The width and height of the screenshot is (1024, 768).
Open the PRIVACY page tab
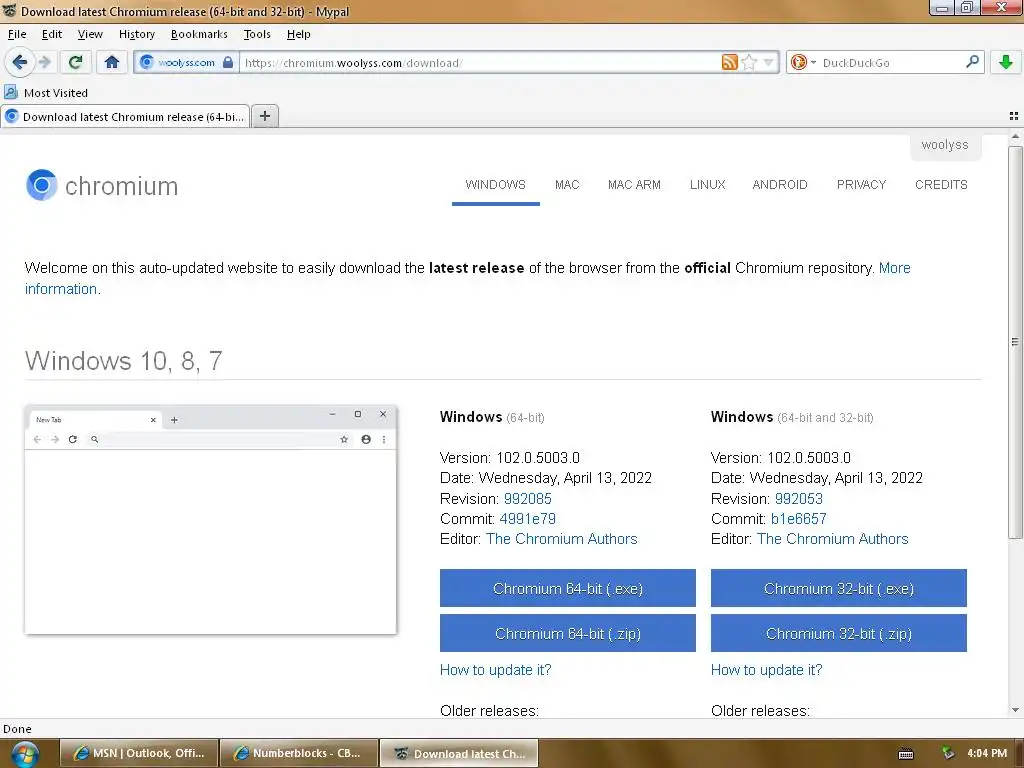point(861,185)
